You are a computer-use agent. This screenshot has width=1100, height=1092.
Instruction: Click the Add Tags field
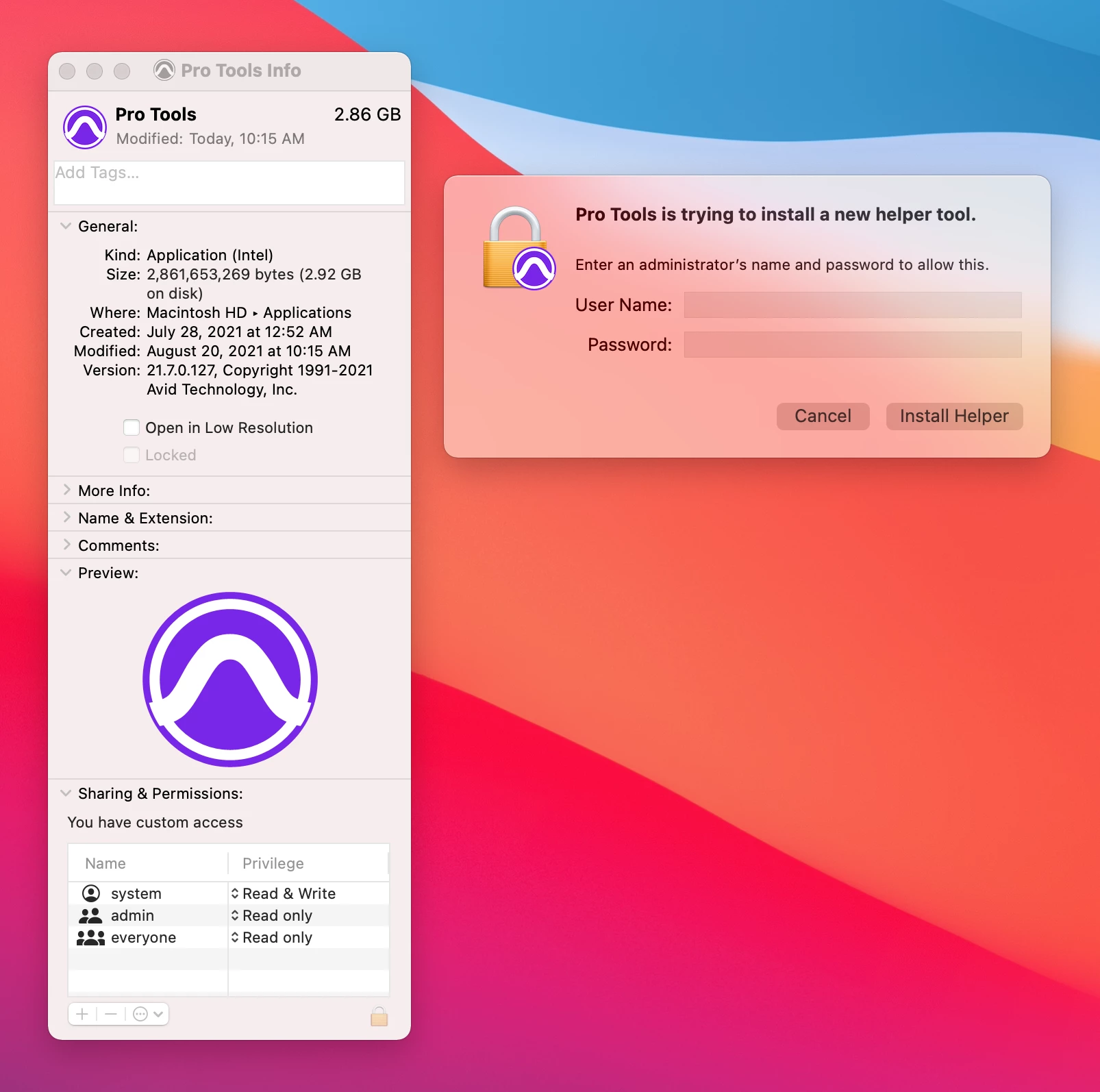229,182
